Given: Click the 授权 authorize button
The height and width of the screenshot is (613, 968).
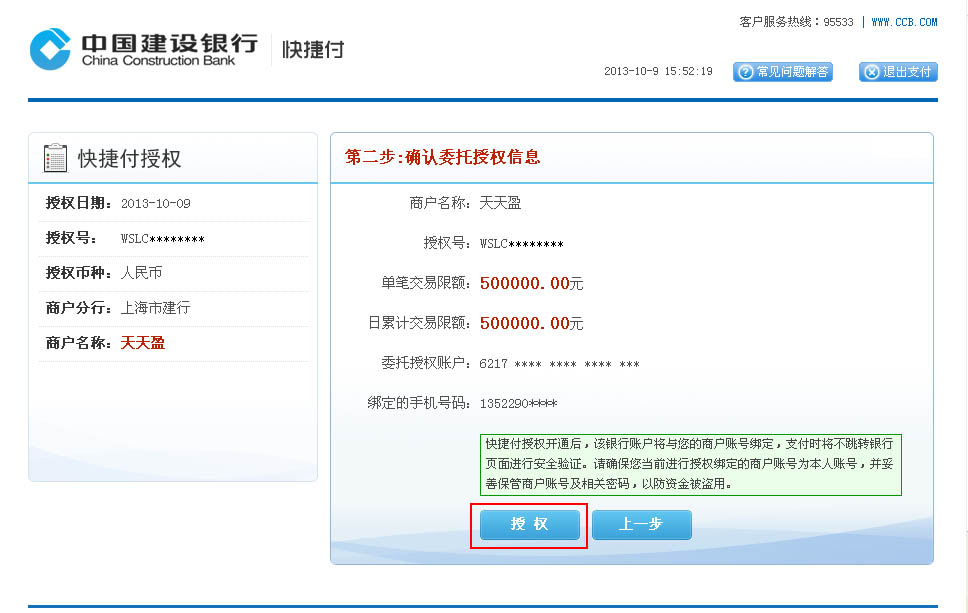Looking at the screenshot, I should click(x=530, y=525).
